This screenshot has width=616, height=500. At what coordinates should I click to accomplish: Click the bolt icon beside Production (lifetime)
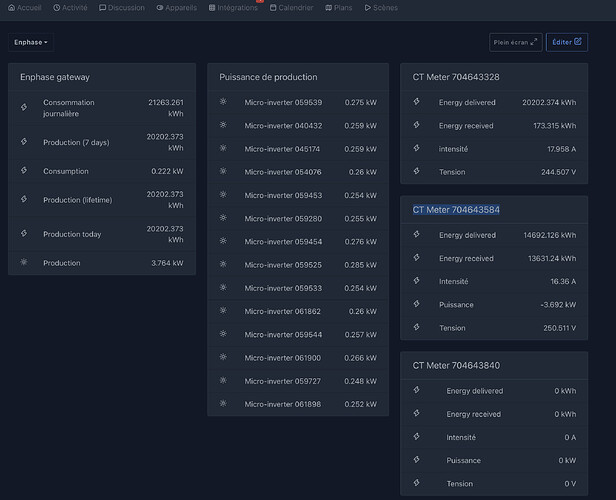coord(24,199)
